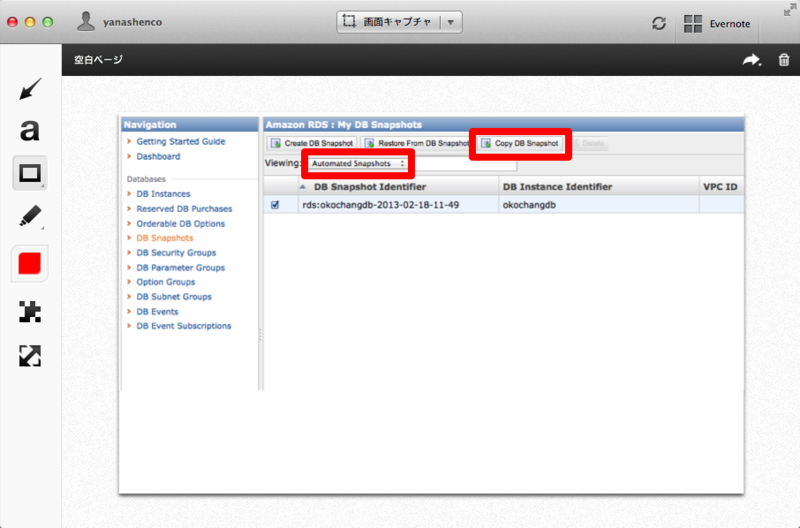The image size is (800, 528).
Task: Open Orderable DB Options link
Action: tap(181, 223)
